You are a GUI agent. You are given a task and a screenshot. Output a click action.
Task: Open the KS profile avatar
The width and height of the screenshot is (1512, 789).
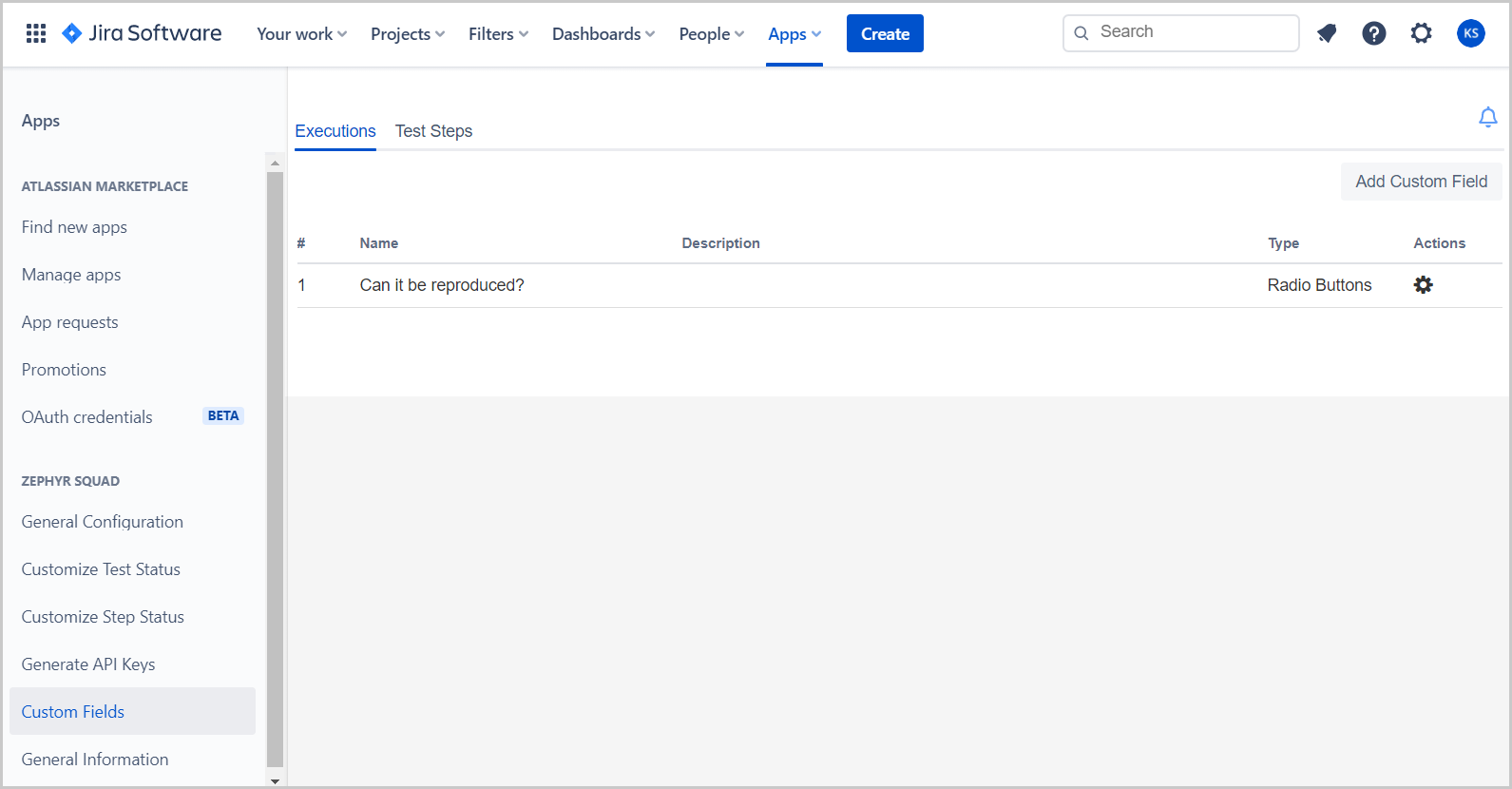tap(1471, 33)
